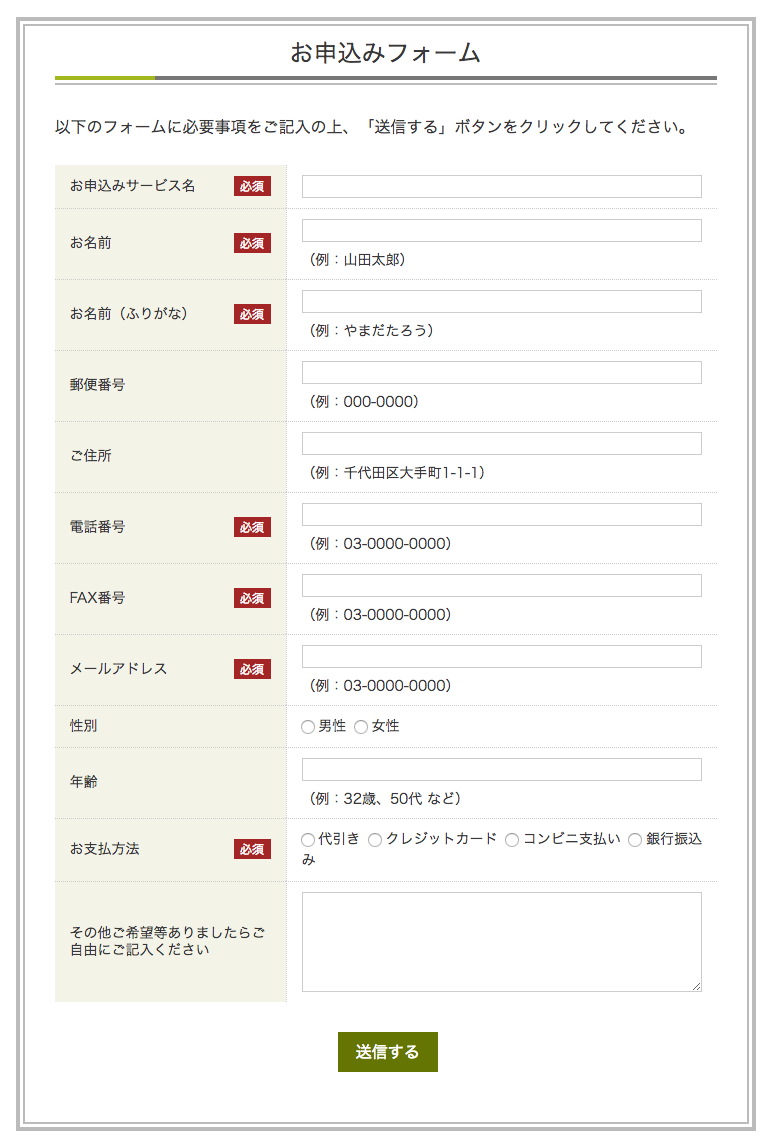Click the 必須 badge beside メールアドレス
The width and height of the screenshot is (773, 1147).
tap(252, 669)
